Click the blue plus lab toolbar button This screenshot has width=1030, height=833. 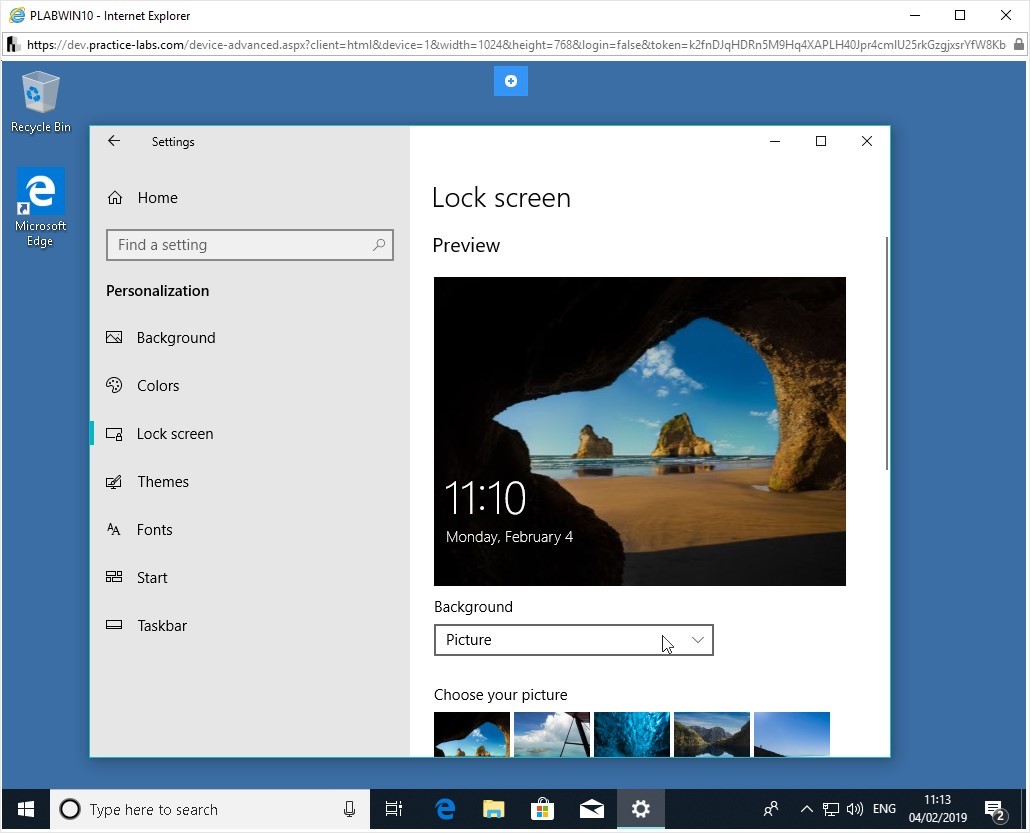click(511, 81)
